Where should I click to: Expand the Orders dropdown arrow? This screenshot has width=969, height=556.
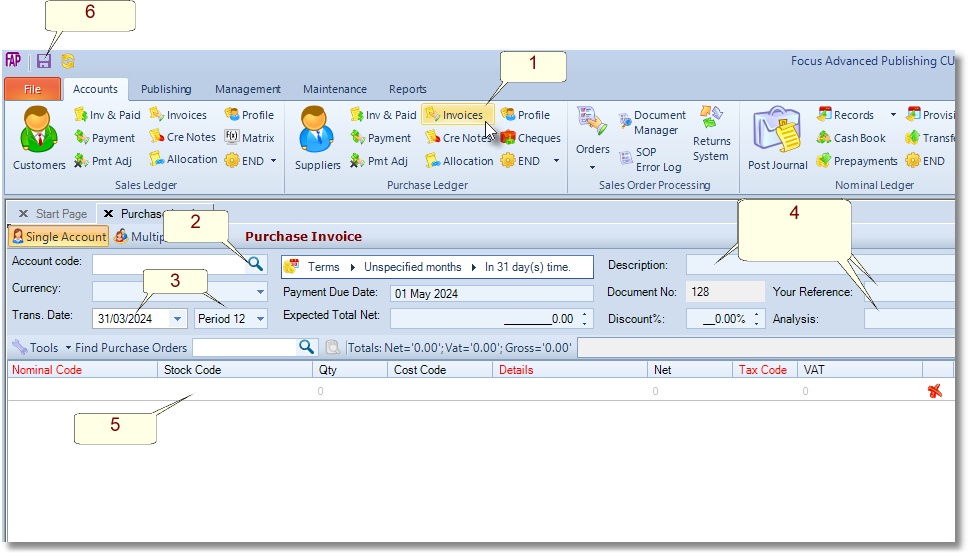click(x=592, y=167)
